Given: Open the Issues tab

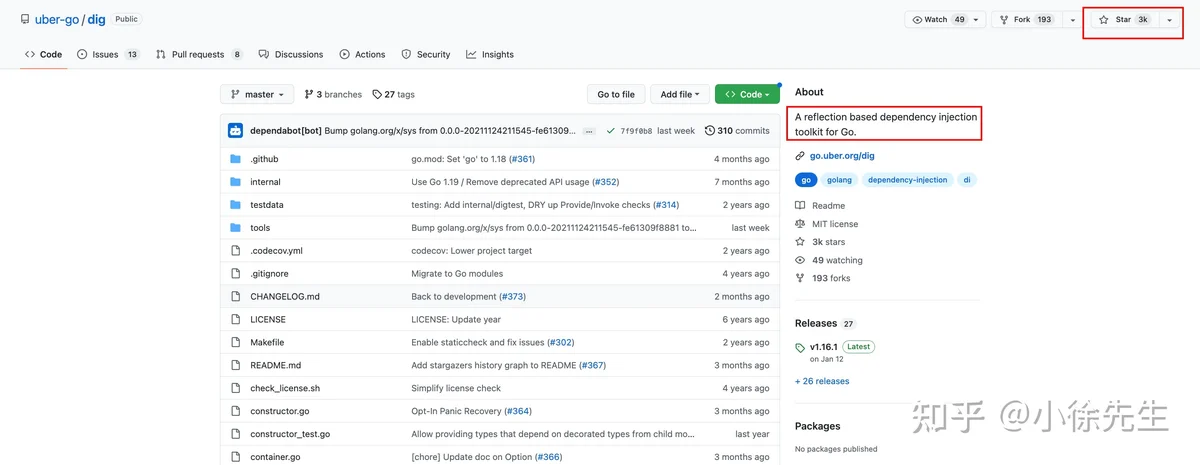Looking at the screenshot, I should pos(109,54).
